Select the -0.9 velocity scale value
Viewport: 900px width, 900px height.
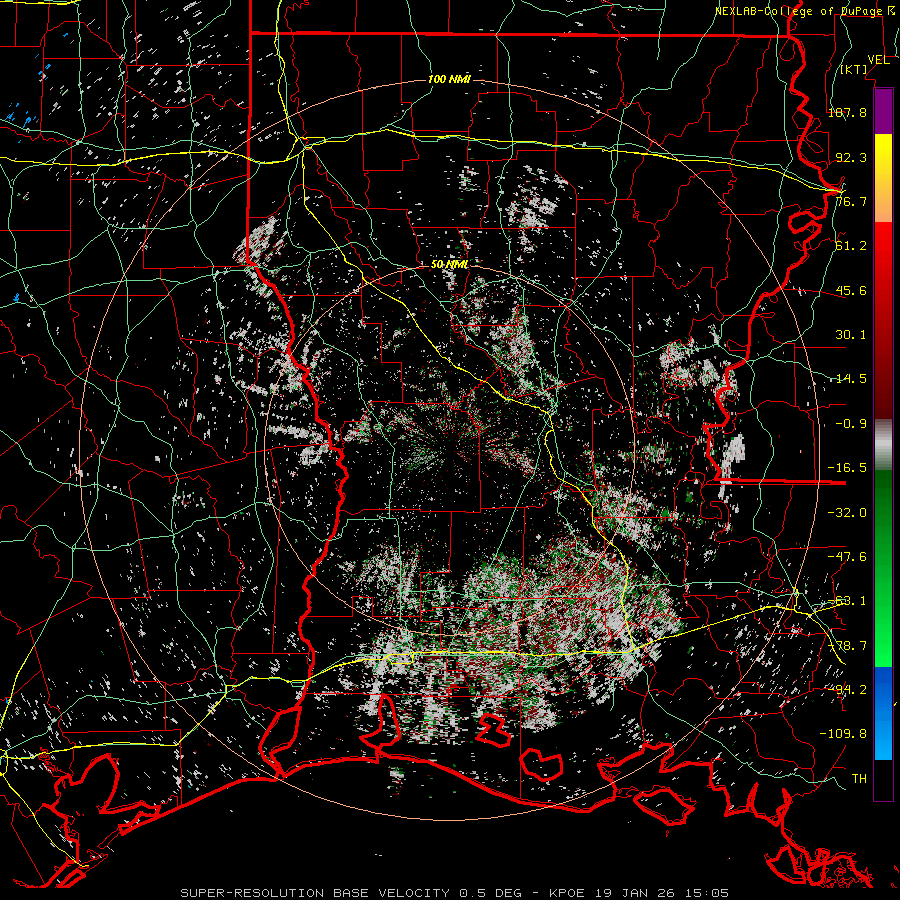(851, 424)
